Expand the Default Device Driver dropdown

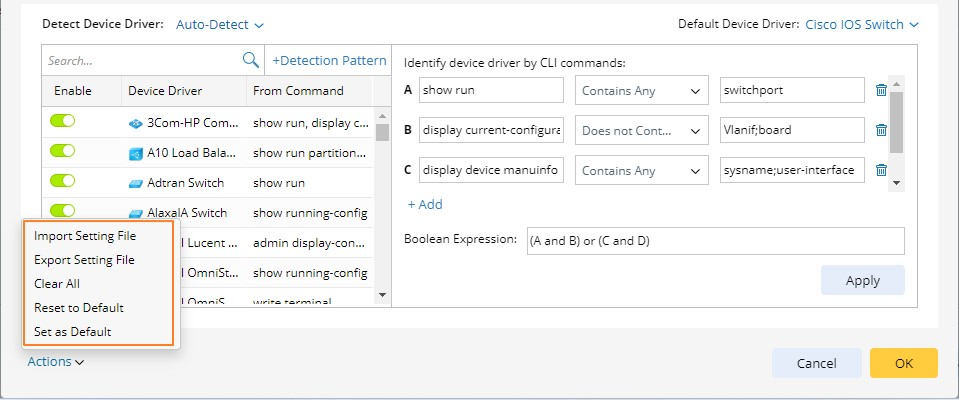862,24
